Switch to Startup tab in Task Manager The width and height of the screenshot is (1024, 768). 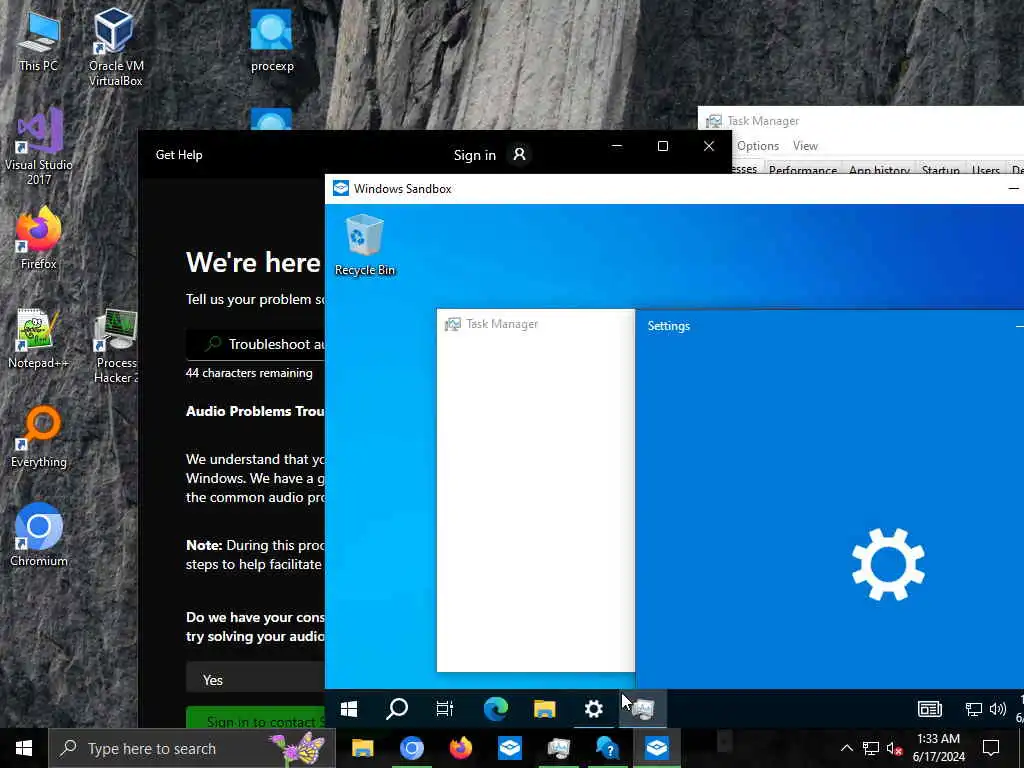tap(940, 169)
